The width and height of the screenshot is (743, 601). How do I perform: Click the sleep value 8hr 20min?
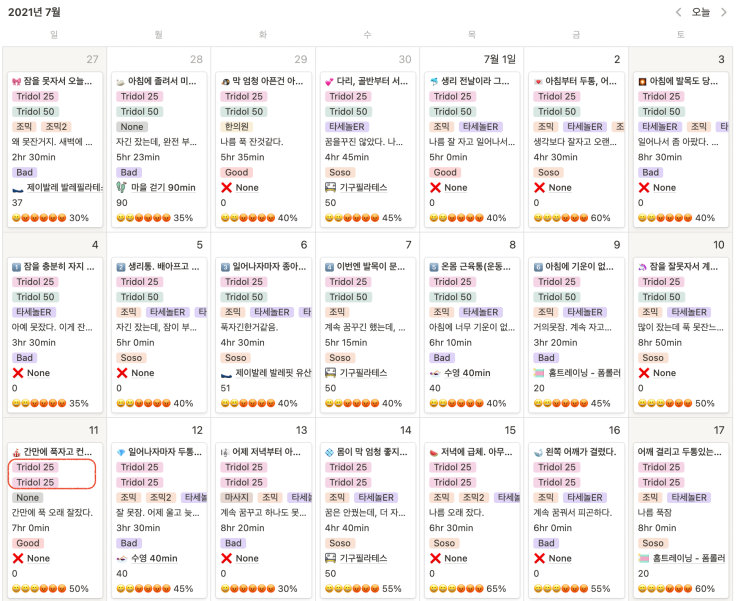tap(242, 528)
